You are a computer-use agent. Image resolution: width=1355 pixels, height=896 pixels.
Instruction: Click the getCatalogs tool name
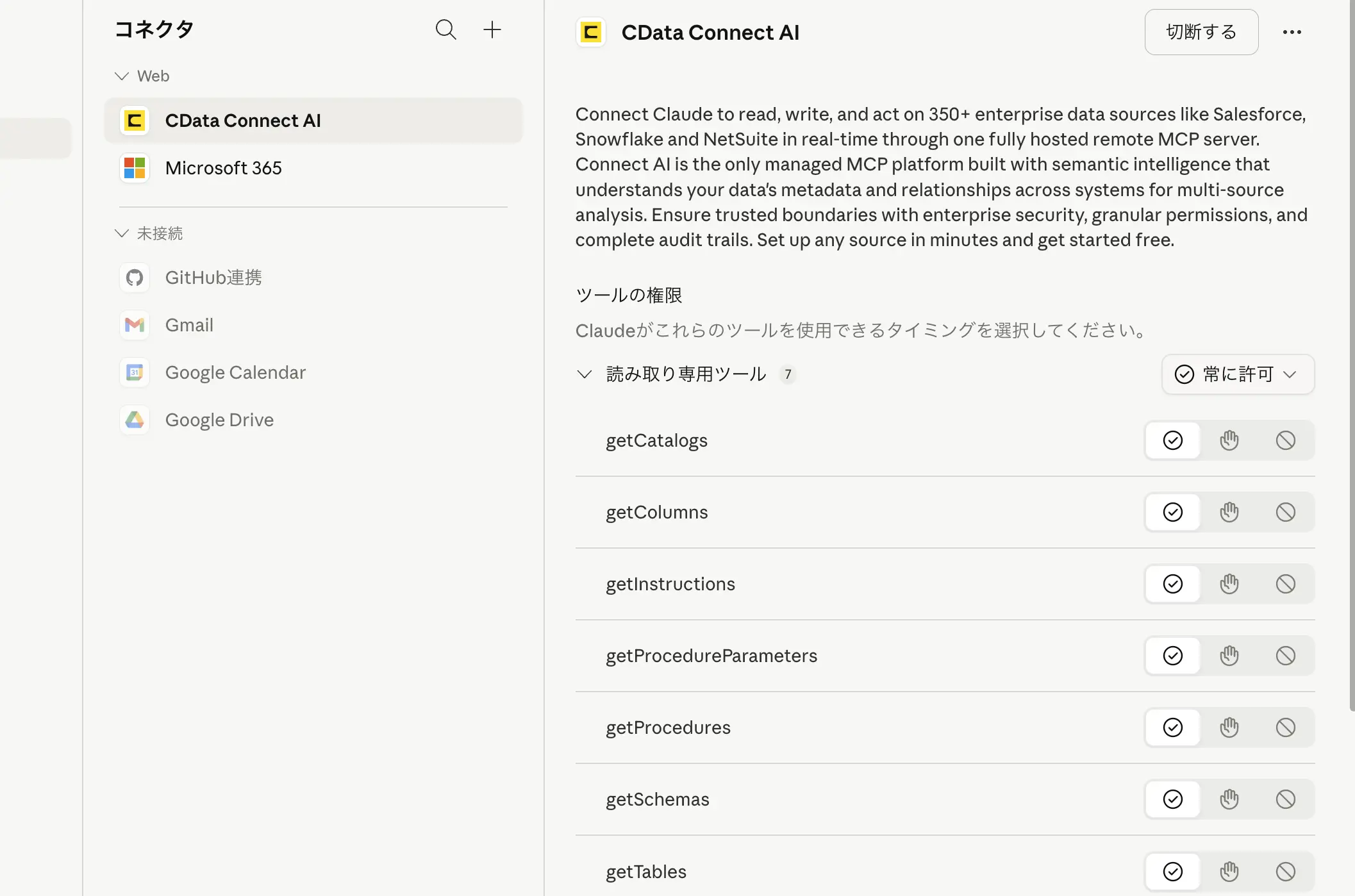pyautogui.click(x=656, y=441)
